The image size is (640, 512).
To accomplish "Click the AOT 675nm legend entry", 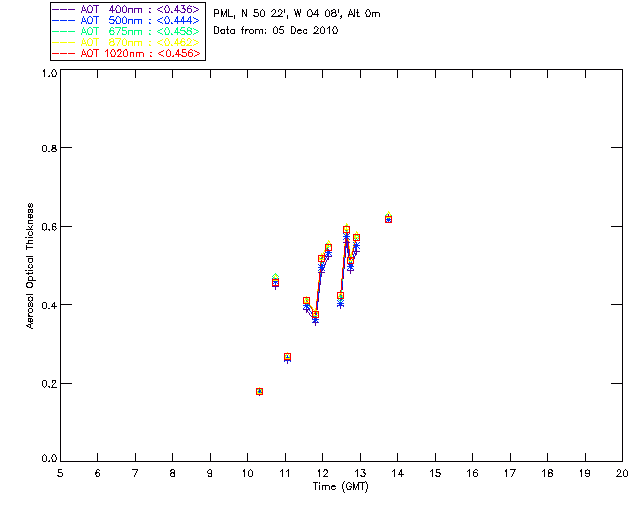I will pos(127,31).
